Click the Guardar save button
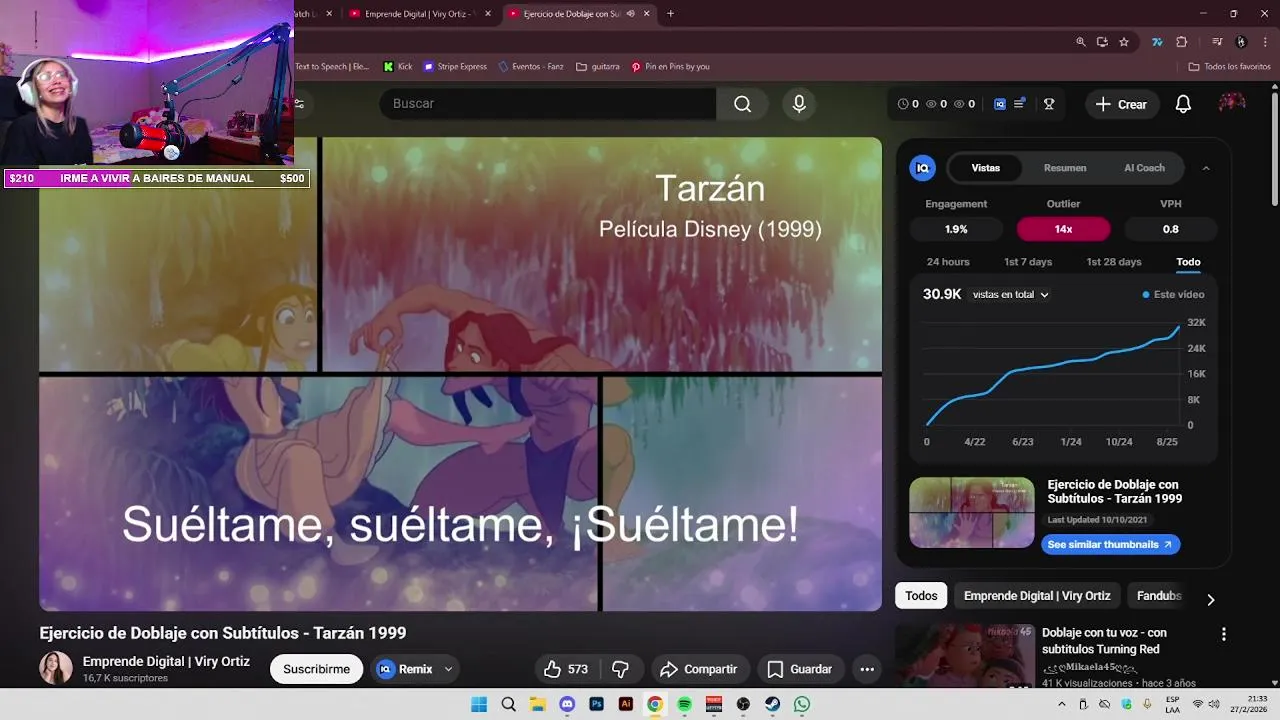Viewport: 1280px width, 720px height. point(799,669)
